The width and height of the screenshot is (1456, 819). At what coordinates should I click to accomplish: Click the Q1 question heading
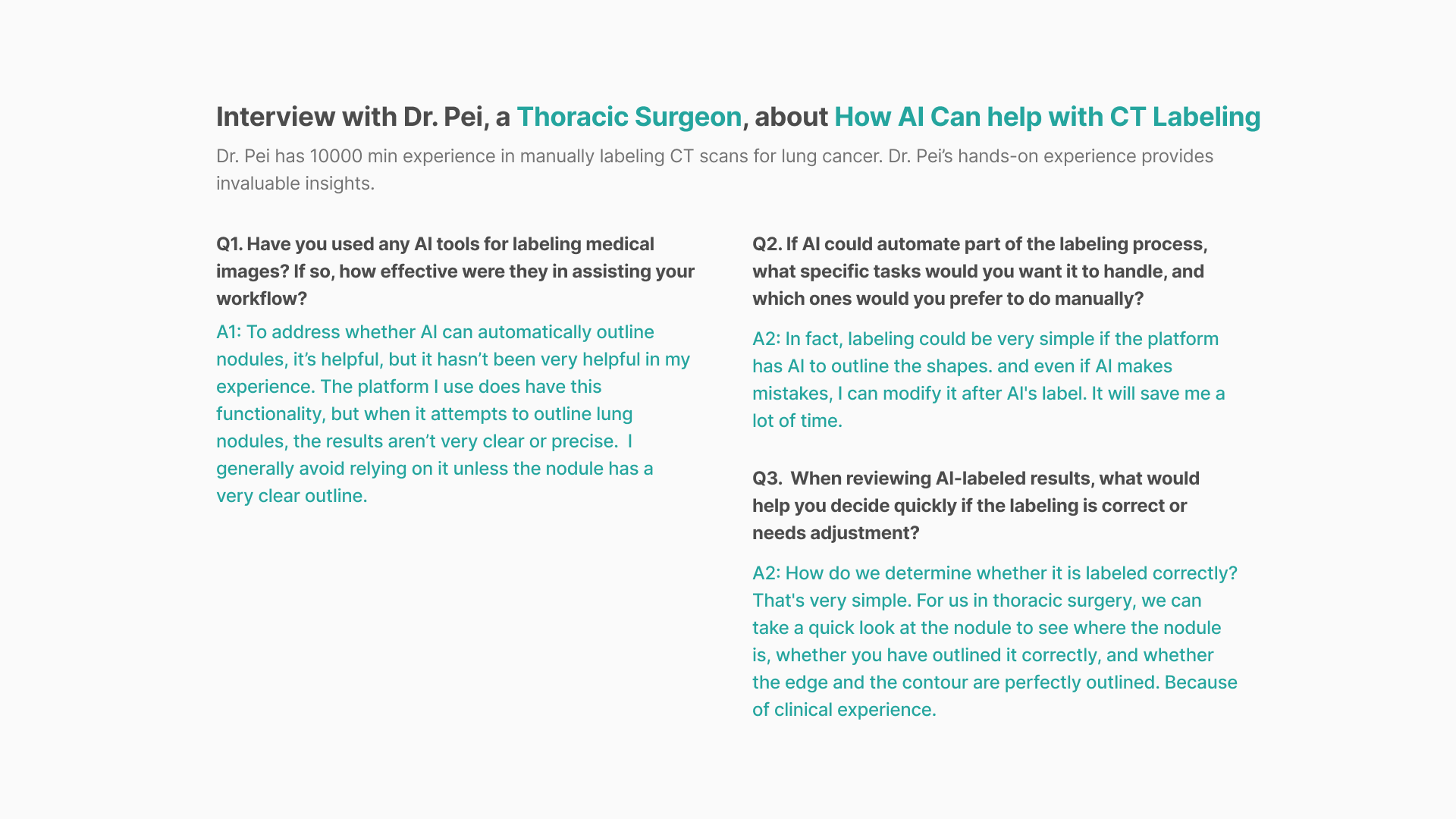click(455, 271)
